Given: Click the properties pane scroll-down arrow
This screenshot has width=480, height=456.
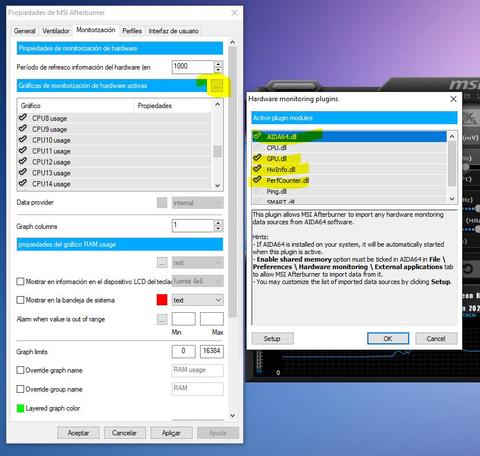Looking at the screenshot, I should pyautogui.click(x=233, y=416).
